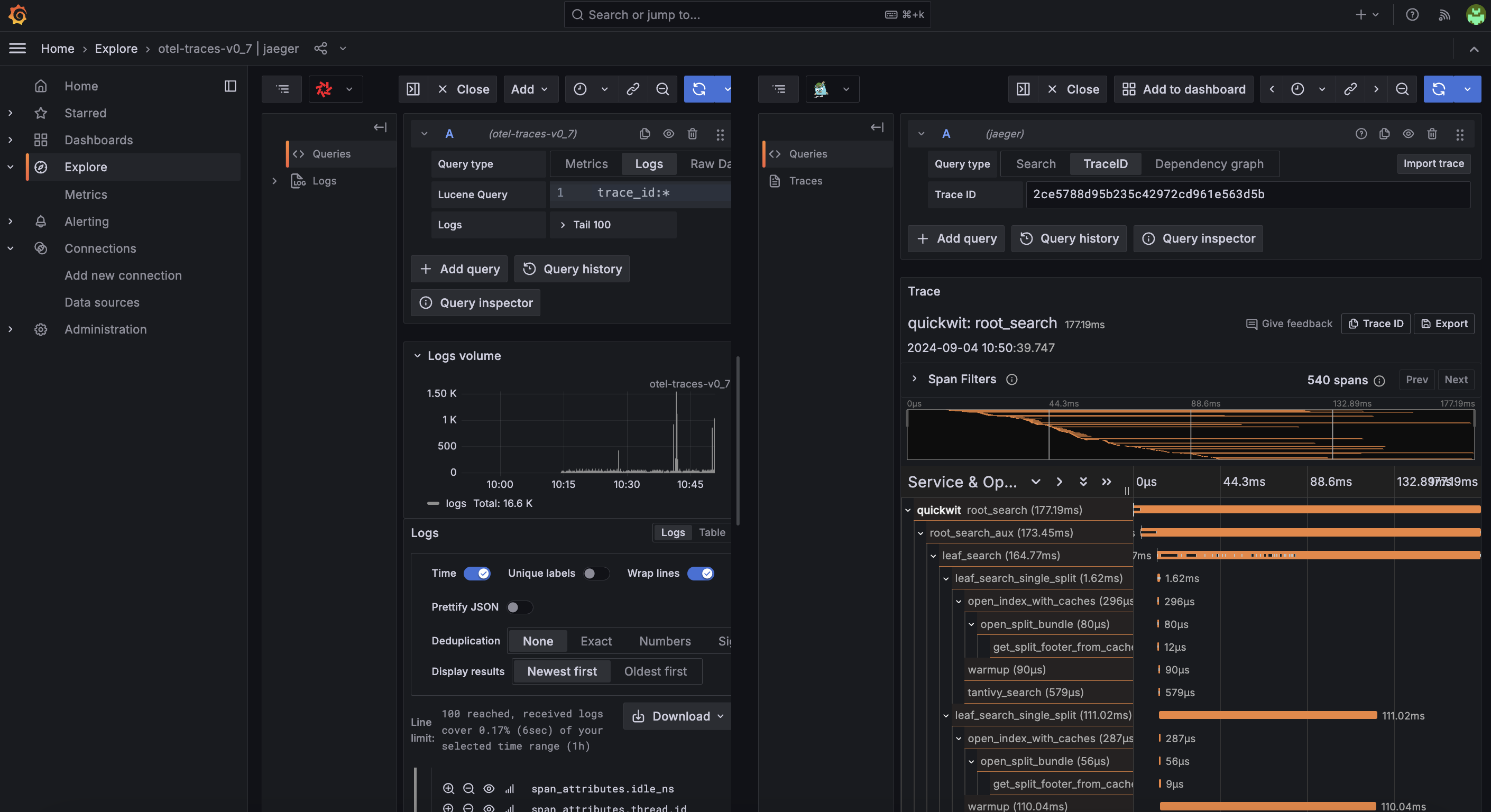Viewport: 1491px width, 812px height.
Task: Select the Dependency graph query type
Action: pyautogui.click(x=1209, y=164)
